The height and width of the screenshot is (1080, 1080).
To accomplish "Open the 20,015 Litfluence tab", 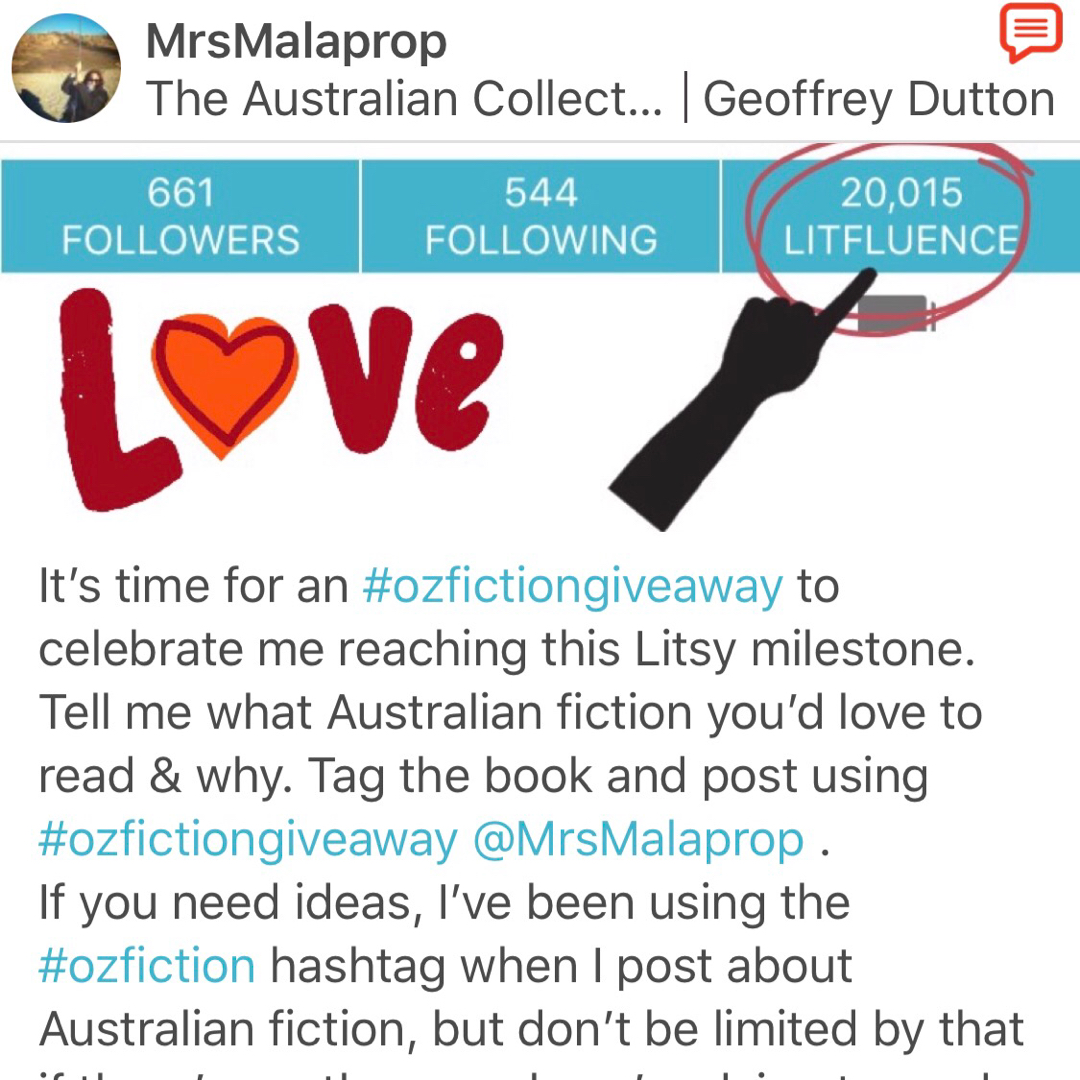I will tap(900, 216).
